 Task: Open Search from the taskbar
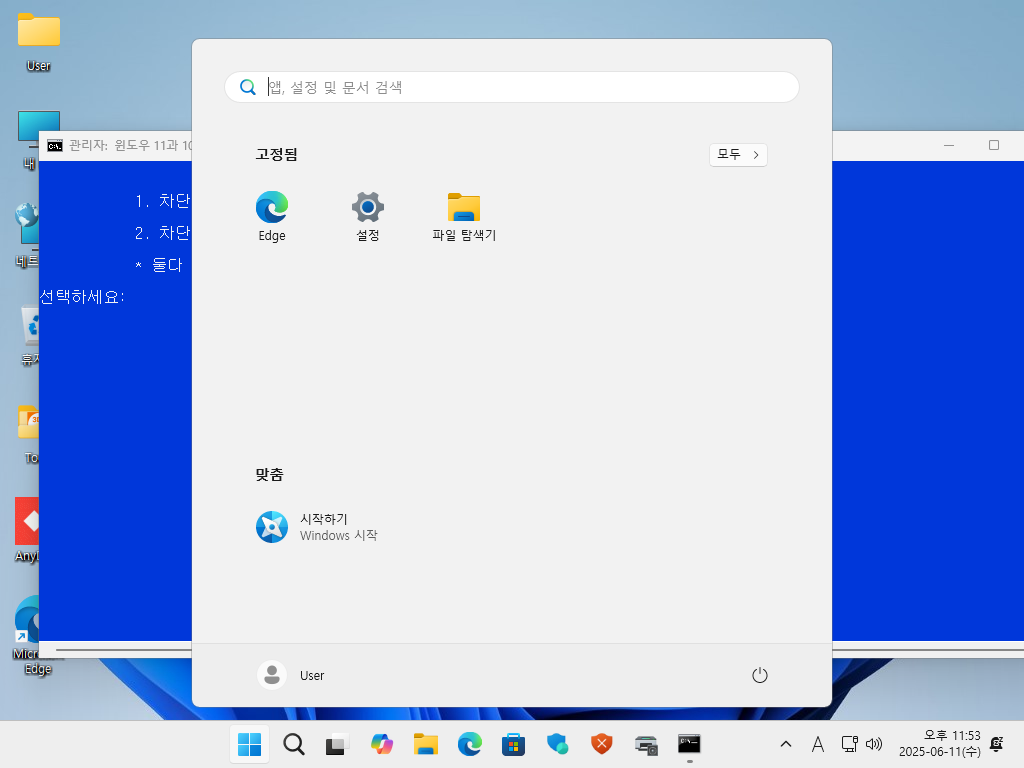pyautogui.click(x=293, y=744)
